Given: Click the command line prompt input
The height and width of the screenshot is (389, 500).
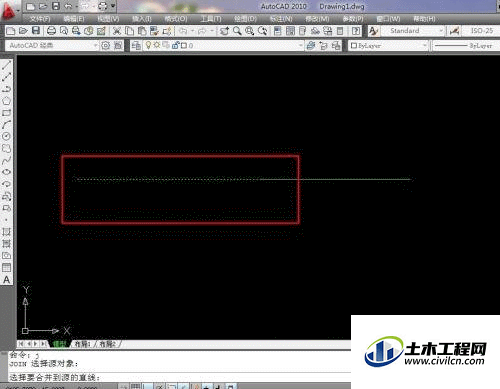Looking at the screenshot, I should [180, 377].
